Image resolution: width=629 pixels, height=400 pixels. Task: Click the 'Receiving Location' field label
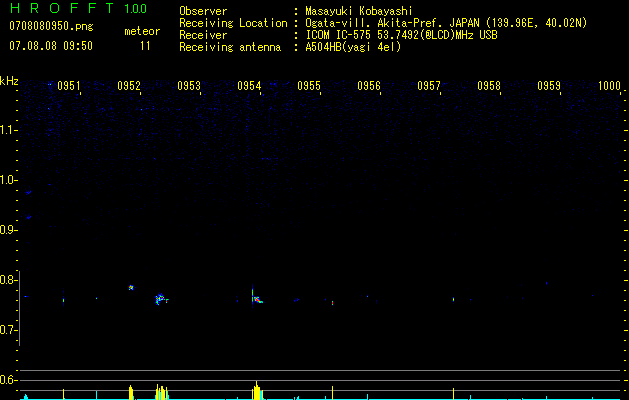point(233,23)
